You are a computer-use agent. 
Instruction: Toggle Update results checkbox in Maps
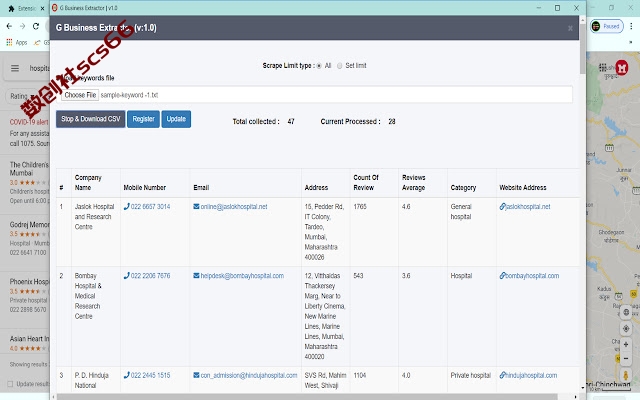pos(10,384)
